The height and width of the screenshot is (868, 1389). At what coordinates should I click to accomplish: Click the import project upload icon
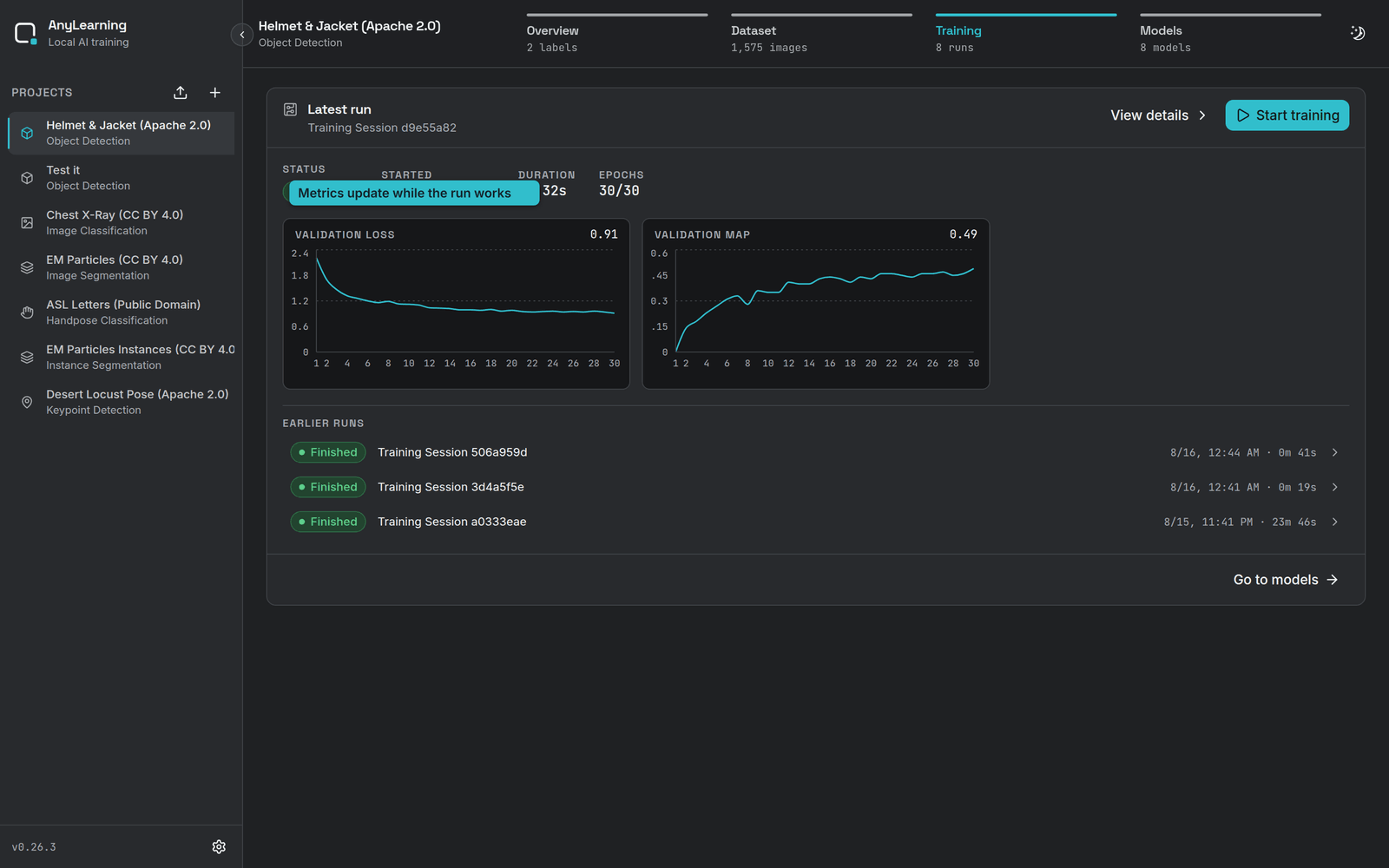181,93
